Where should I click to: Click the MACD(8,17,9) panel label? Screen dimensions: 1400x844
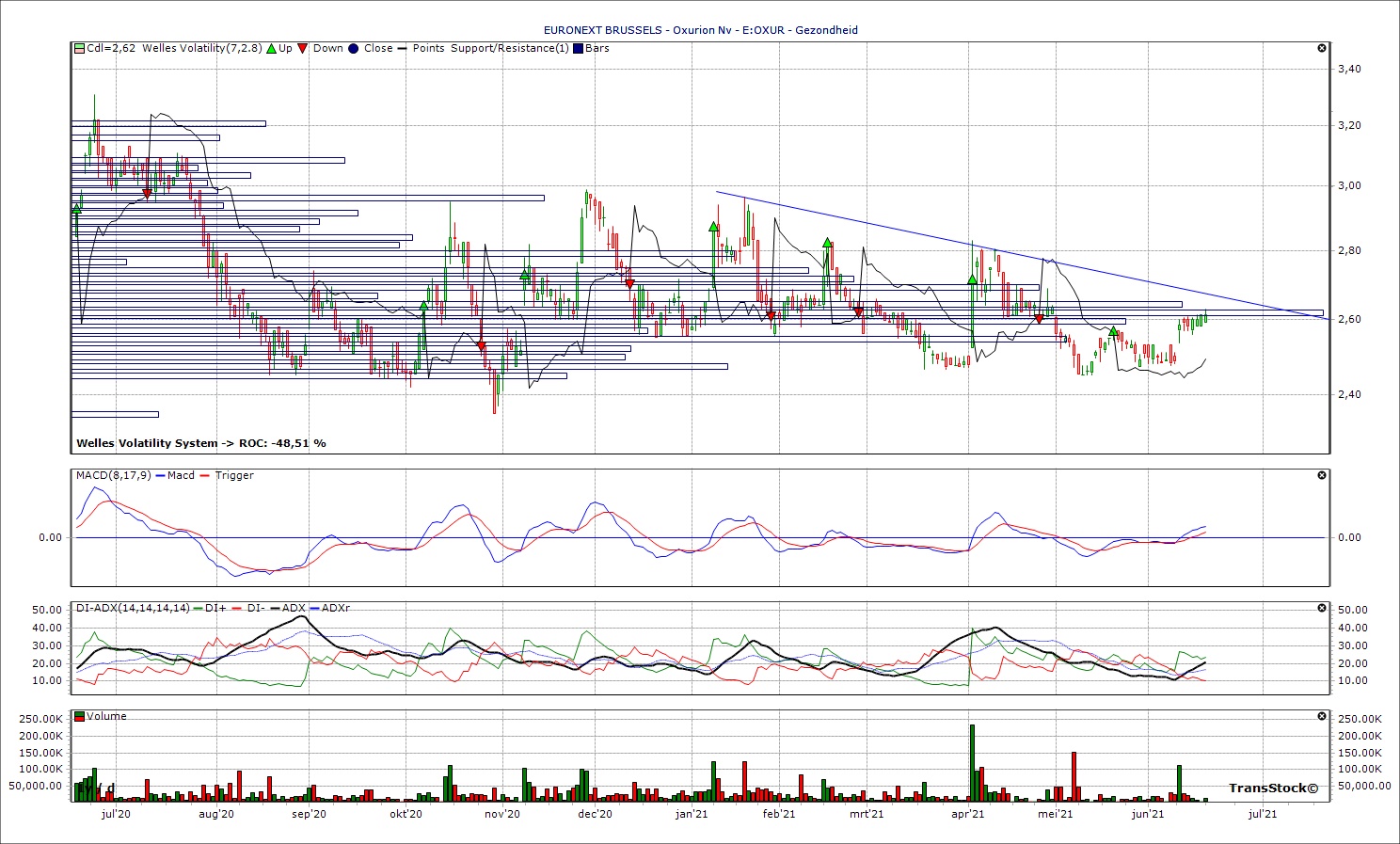(x=114, y=475)
